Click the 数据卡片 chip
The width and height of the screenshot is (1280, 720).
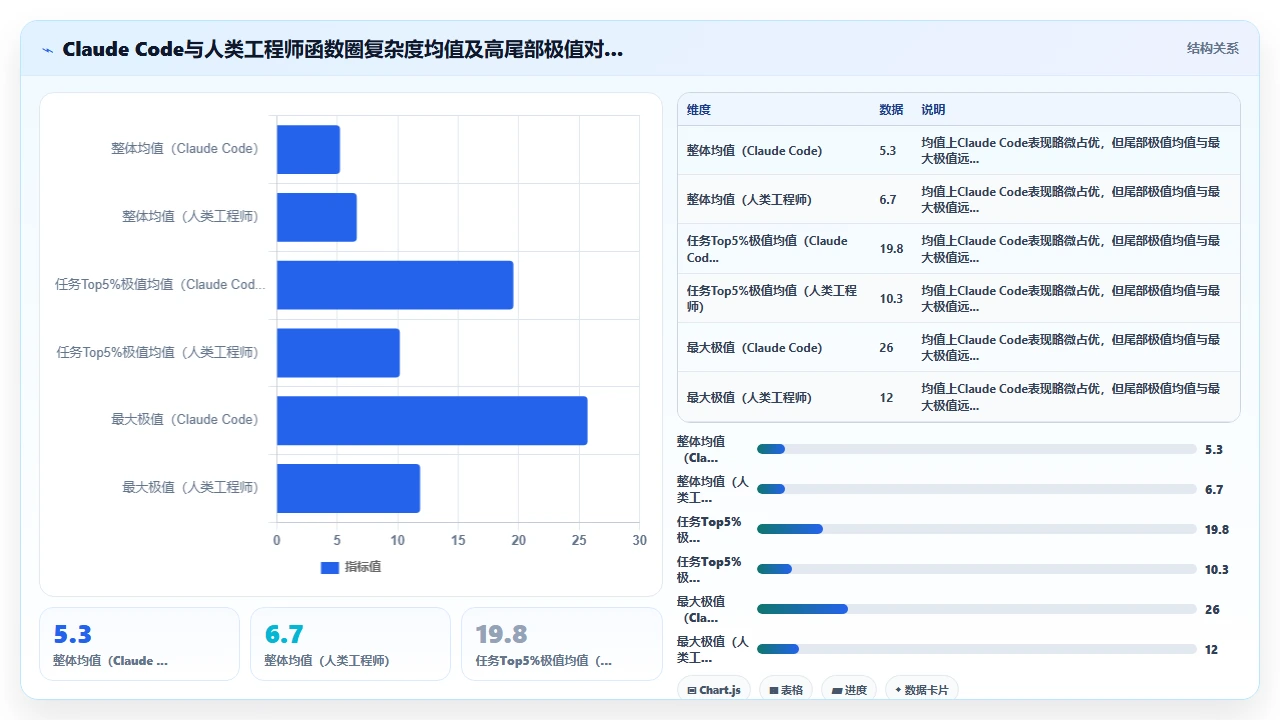(922, 689)
